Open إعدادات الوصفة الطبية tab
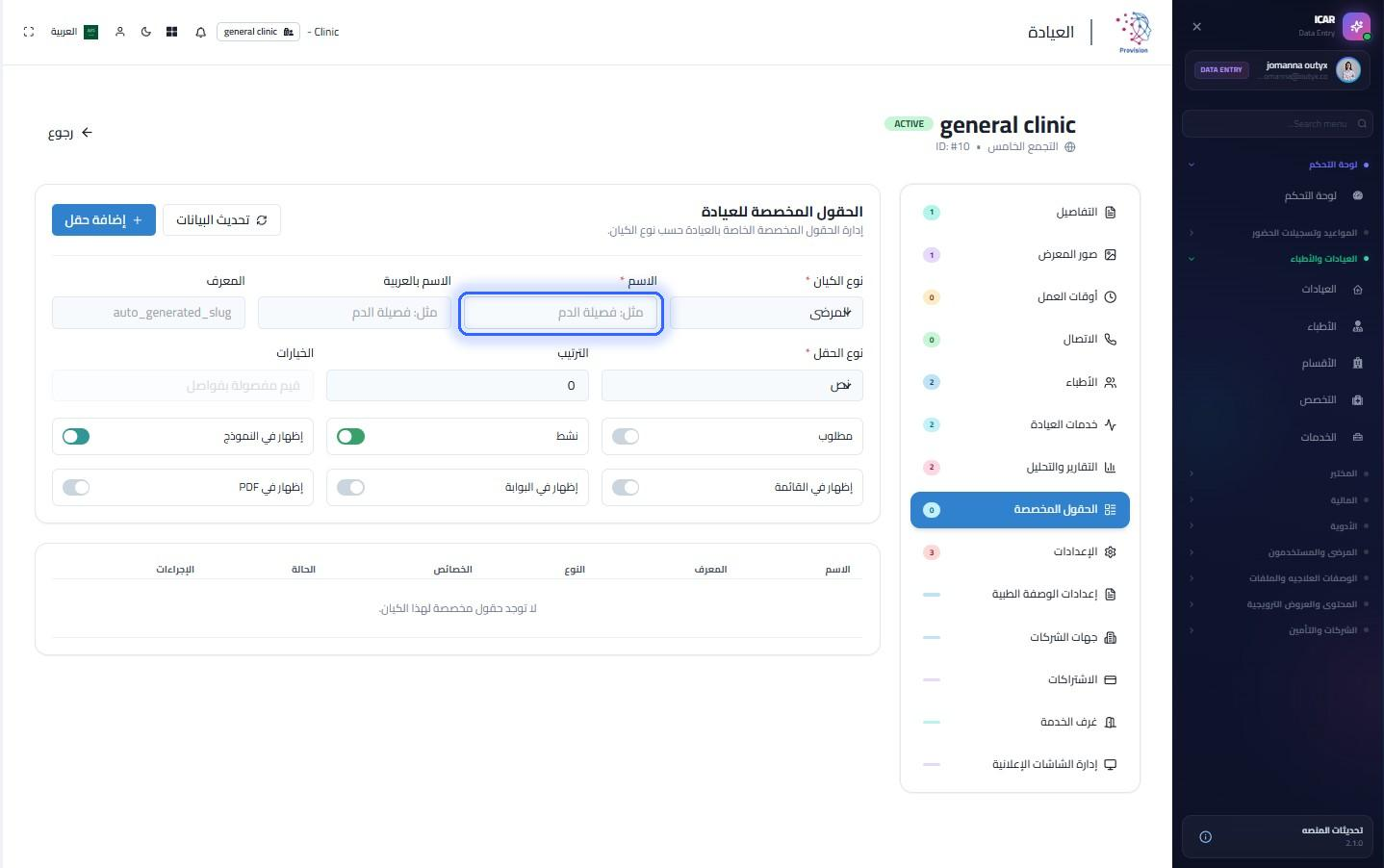 coord(1020,594)
